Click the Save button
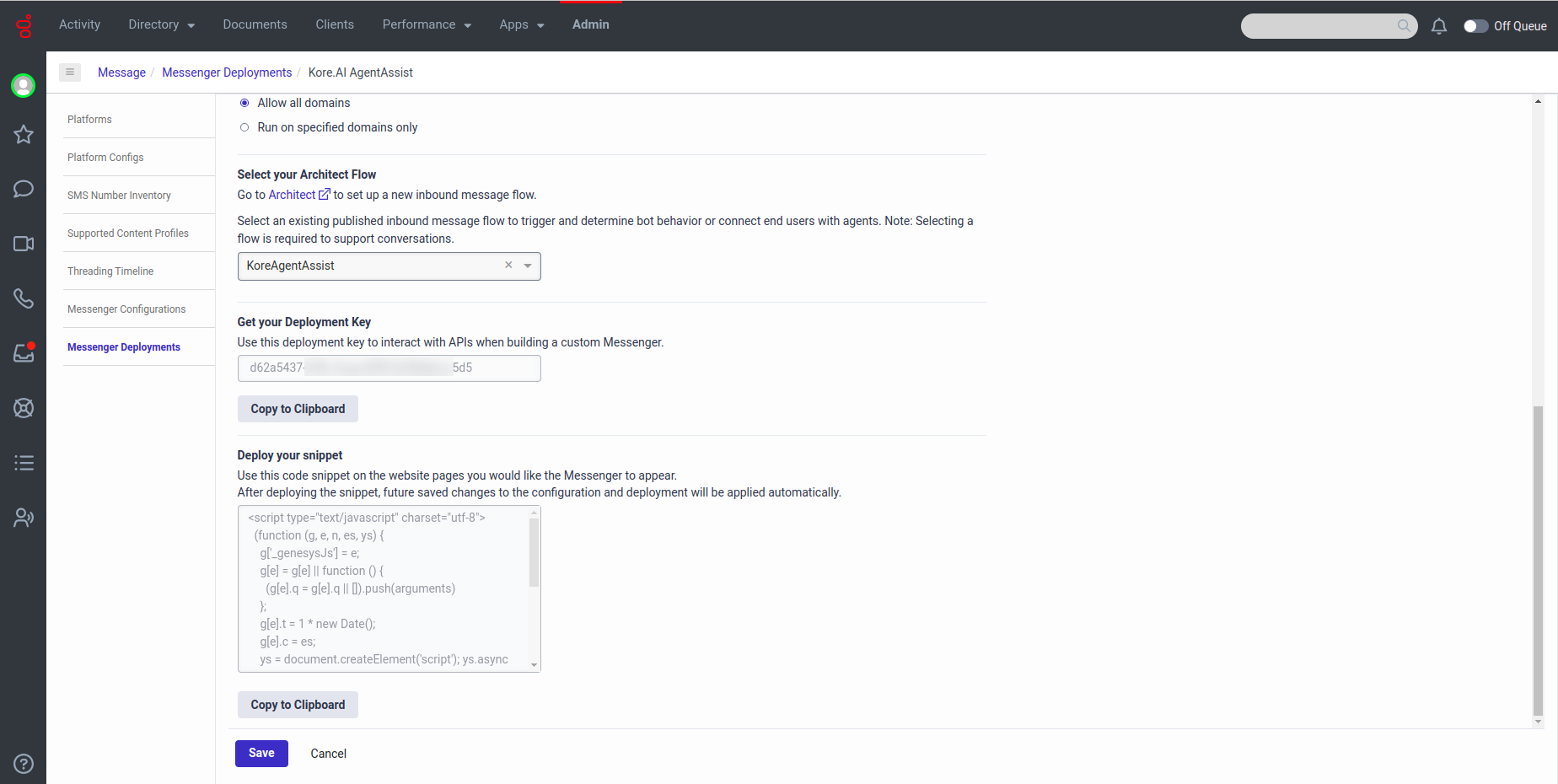 [x=261, y=753]
